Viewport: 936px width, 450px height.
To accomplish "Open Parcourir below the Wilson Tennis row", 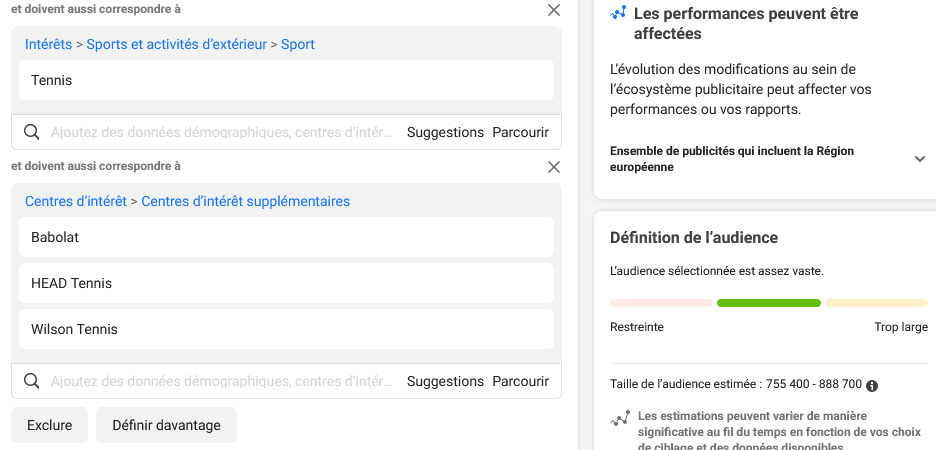I will (x=521, y=381).
